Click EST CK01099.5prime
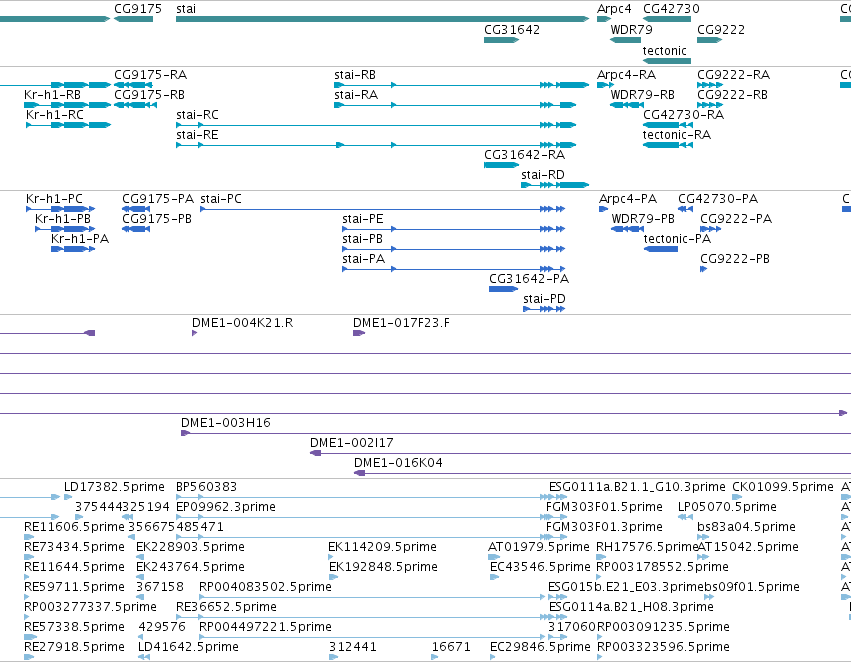The image size is (851, 662). pyautogui.click(x=783, y=487)
